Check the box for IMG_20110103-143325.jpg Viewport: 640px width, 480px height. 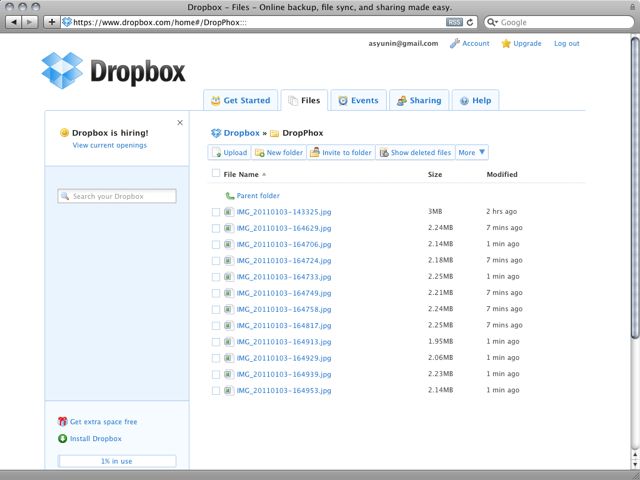[x=216, y=212]
